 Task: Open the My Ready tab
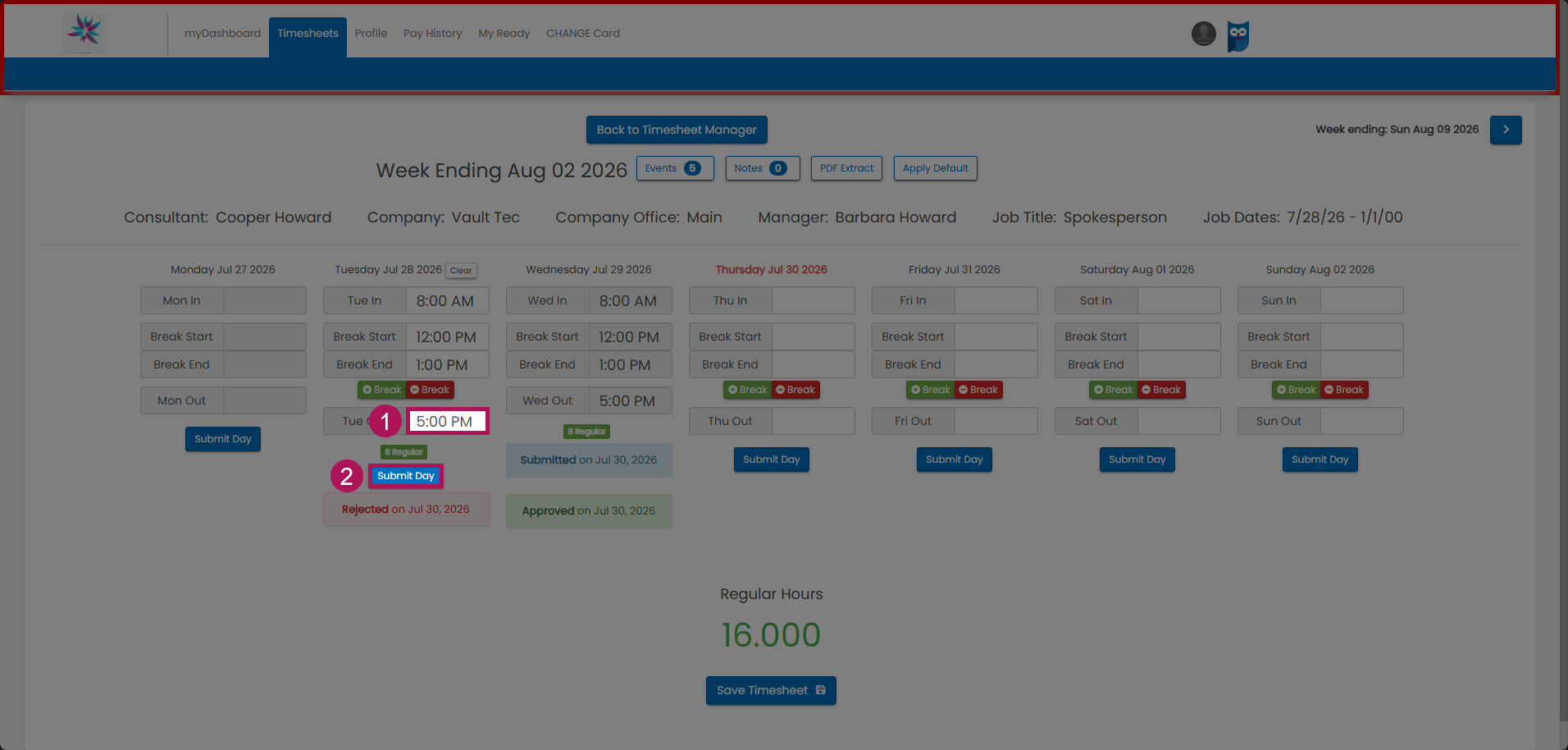(504, 34)
